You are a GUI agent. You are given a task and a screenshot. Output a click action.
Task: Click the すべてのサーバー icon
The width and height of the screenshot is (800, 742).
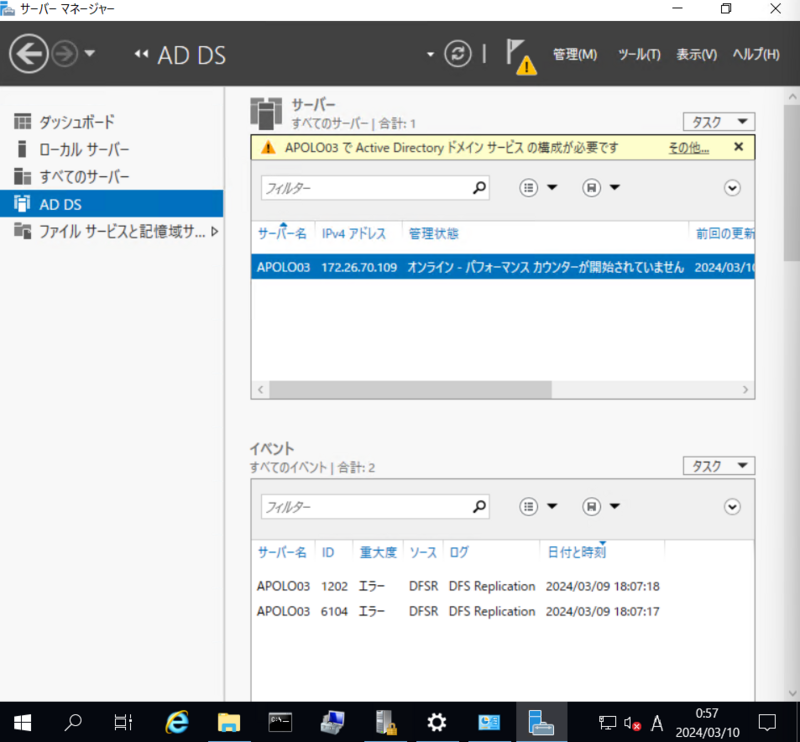(22, 177)
